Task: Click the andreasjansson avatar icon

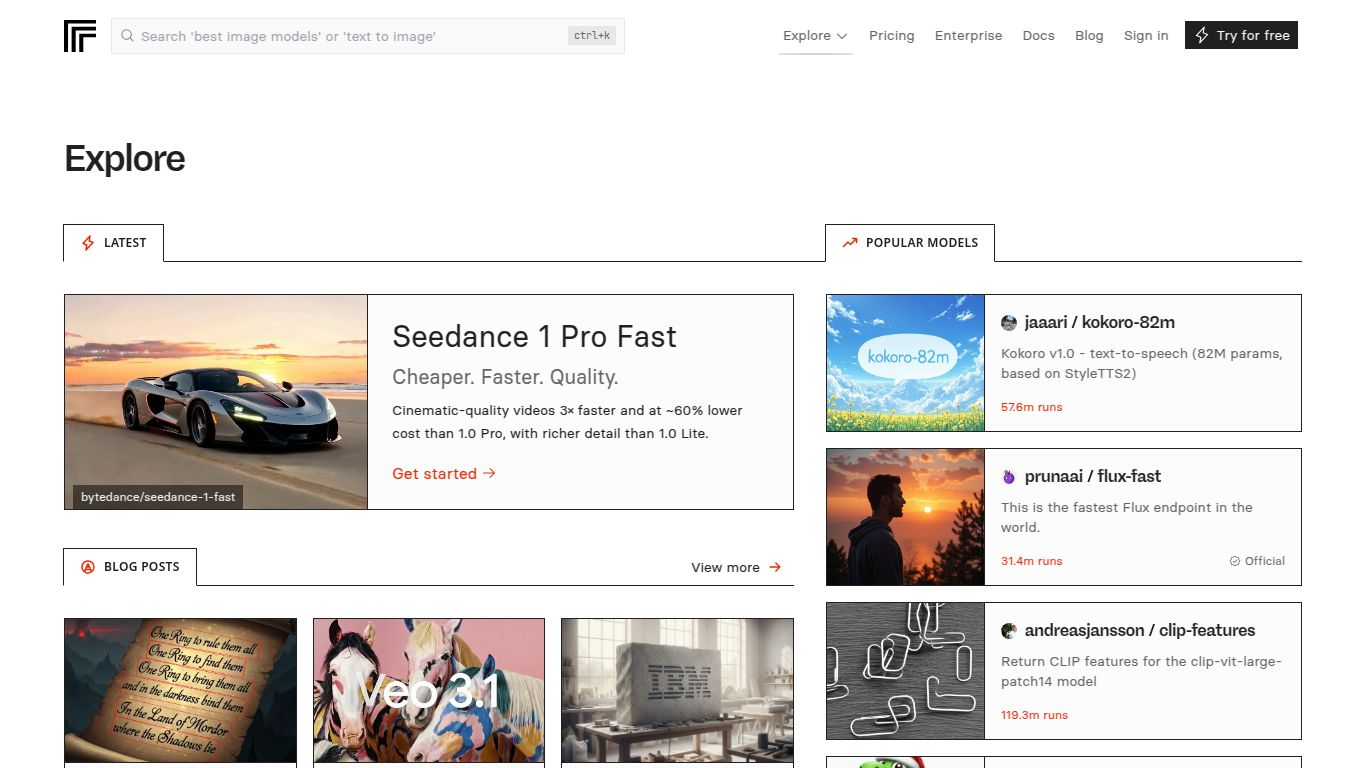Action: pyautogui.click(x=1009, y=631)
